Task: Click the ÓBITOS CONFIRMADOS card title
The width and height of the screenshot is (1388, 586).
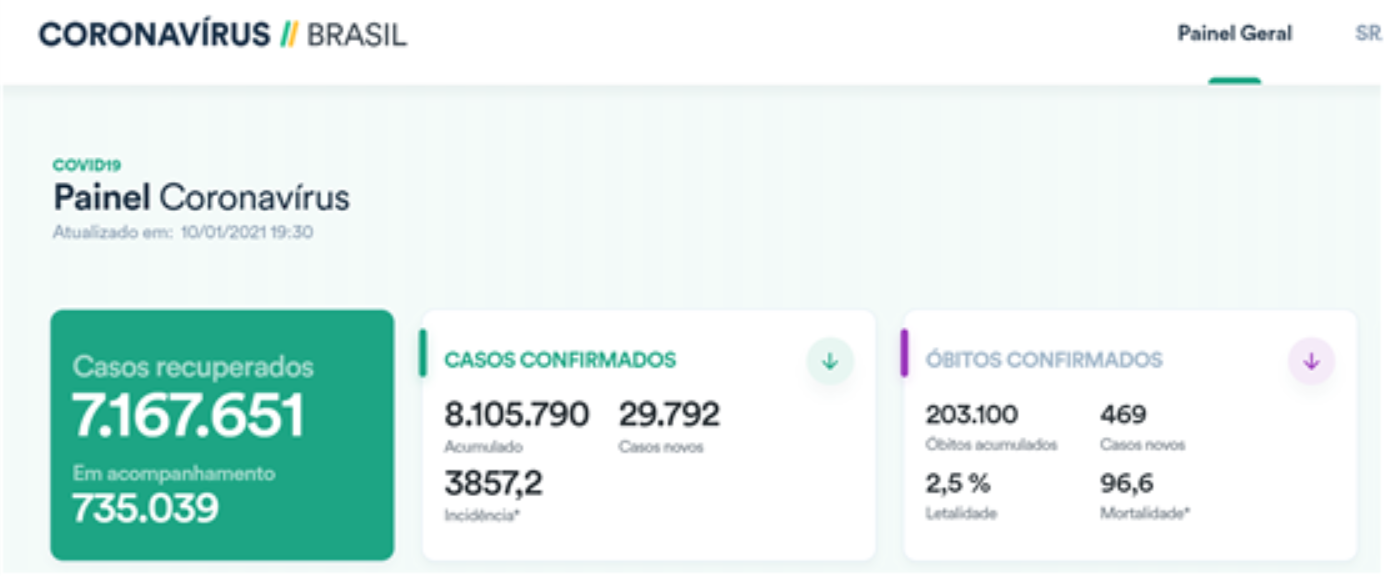Action: tap(1044, 360)
